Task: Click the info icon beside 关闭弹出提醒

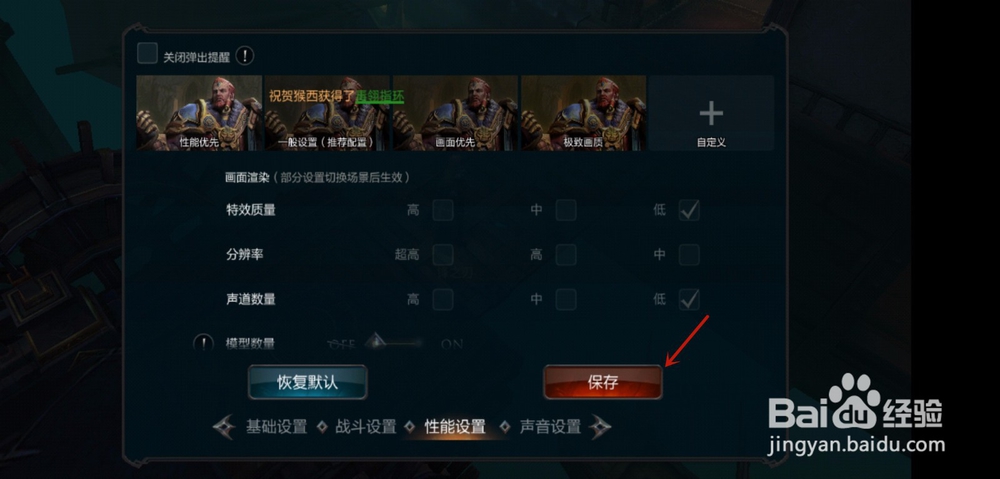Action: coord(245,56)
